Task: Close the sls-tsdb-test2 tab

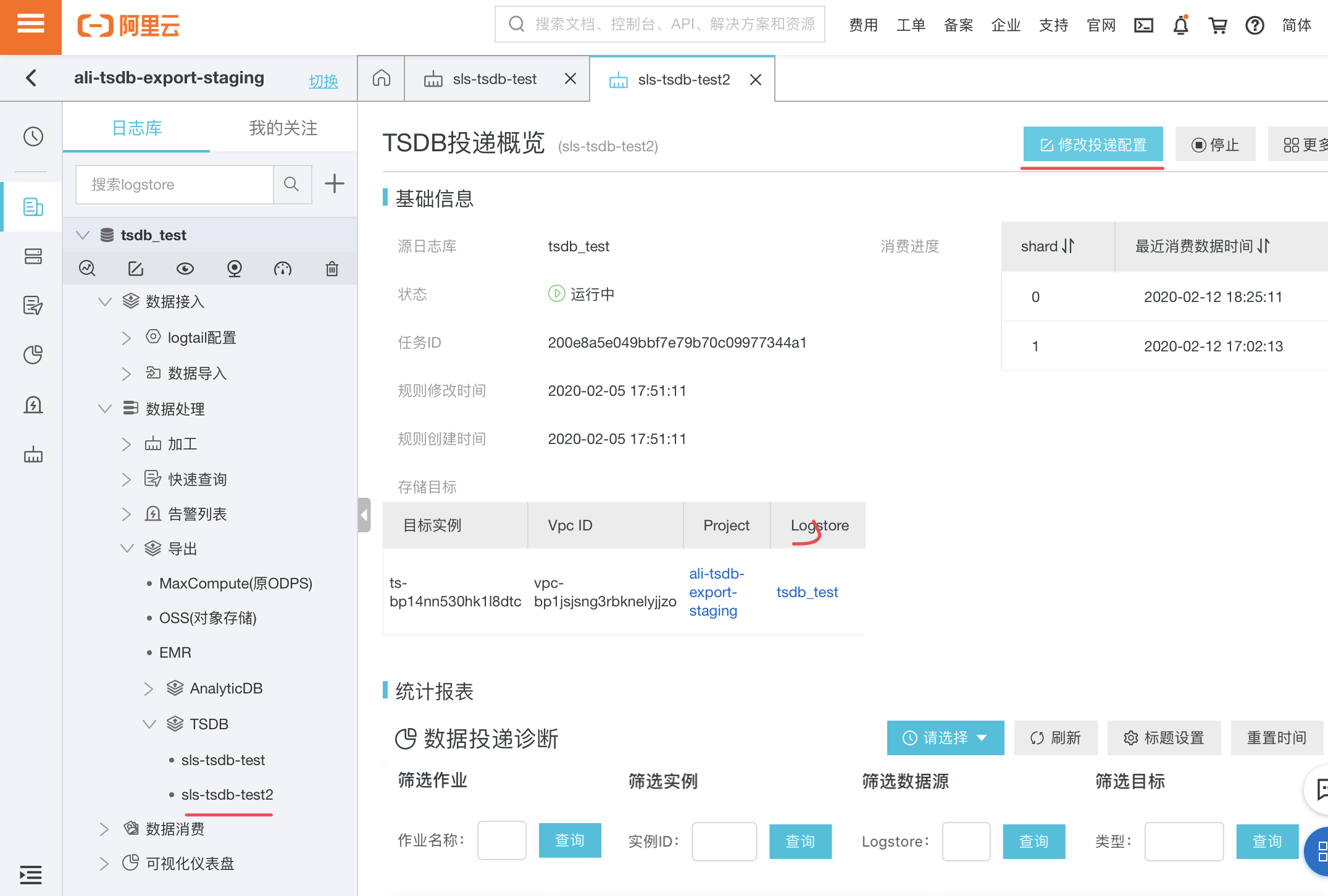Action: [x=756, y=80]
